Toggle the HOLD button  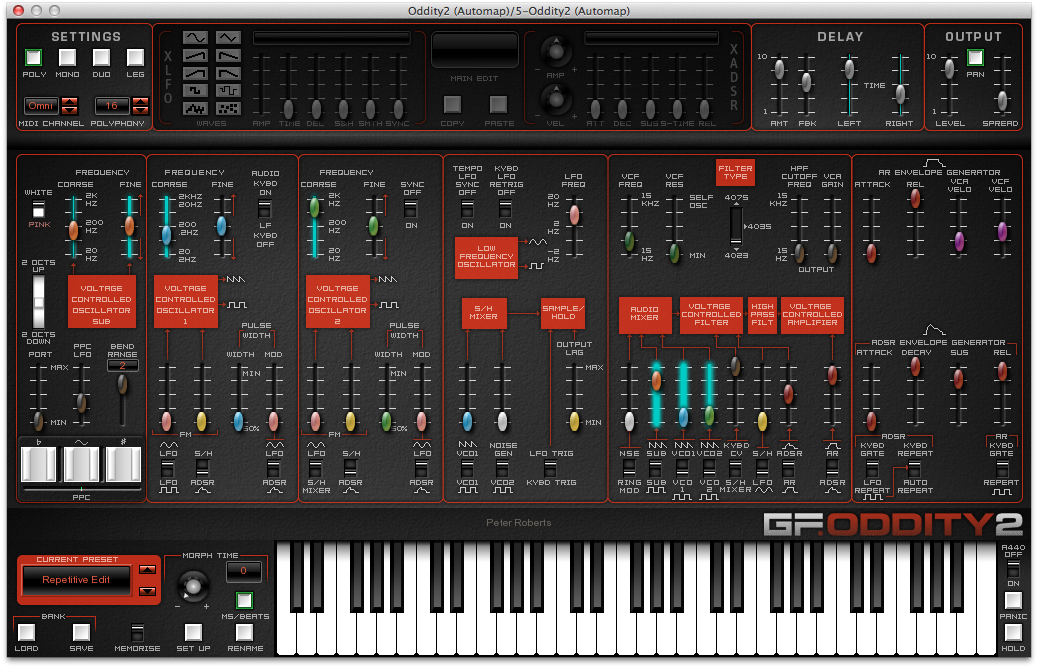click(1013, 633)
